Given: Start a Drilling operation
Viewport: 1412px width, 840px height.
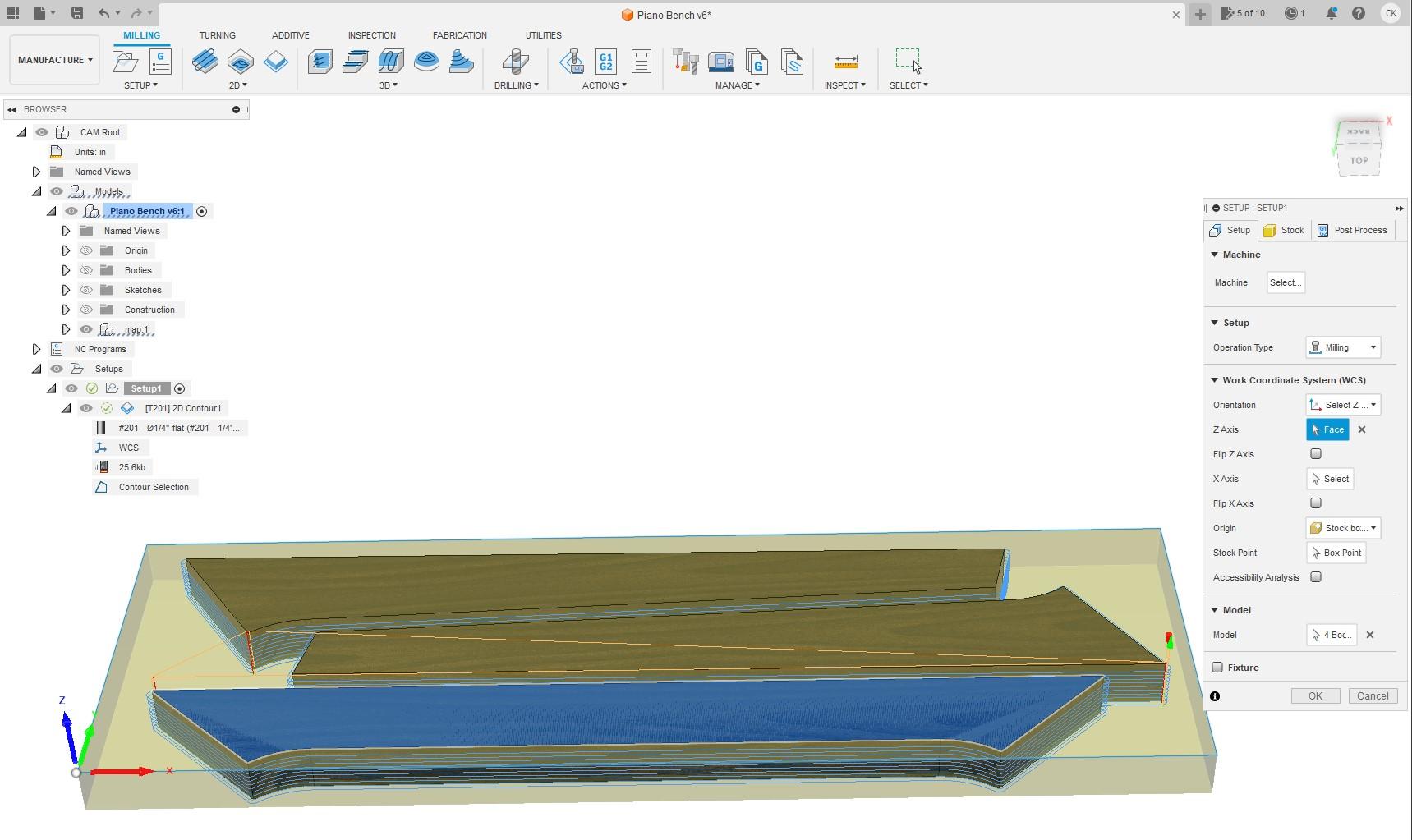Looking at the screenshot, I should 515,62.
